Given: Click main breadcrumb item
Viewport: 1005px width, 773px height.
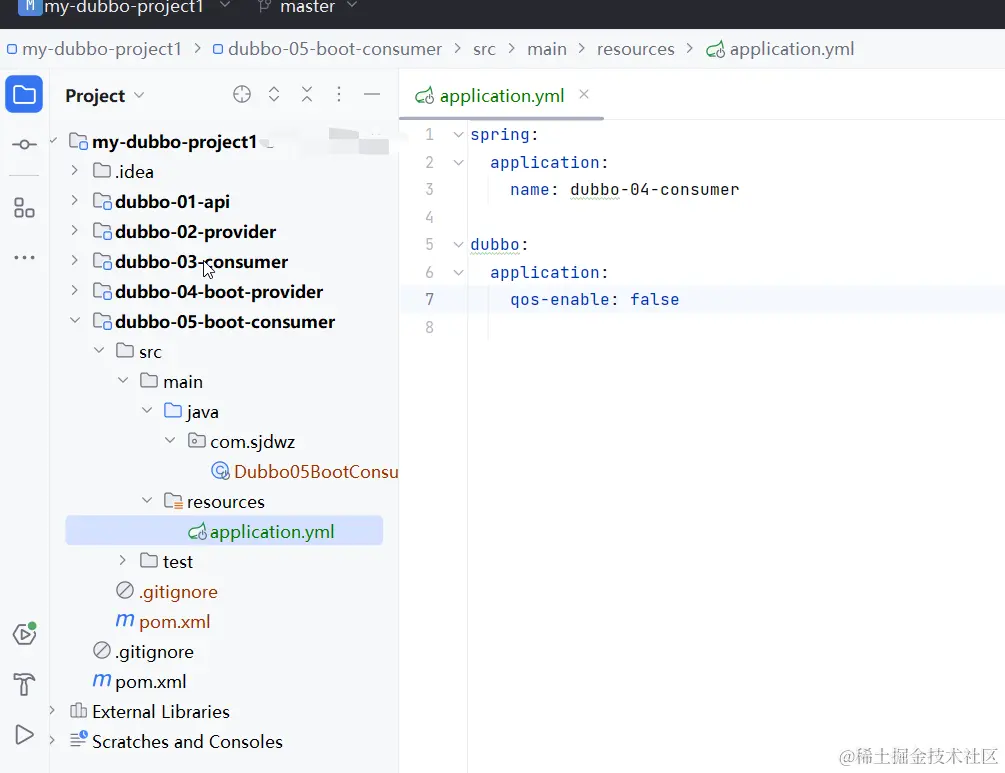Looking at the screenshot, I should 547,49.
